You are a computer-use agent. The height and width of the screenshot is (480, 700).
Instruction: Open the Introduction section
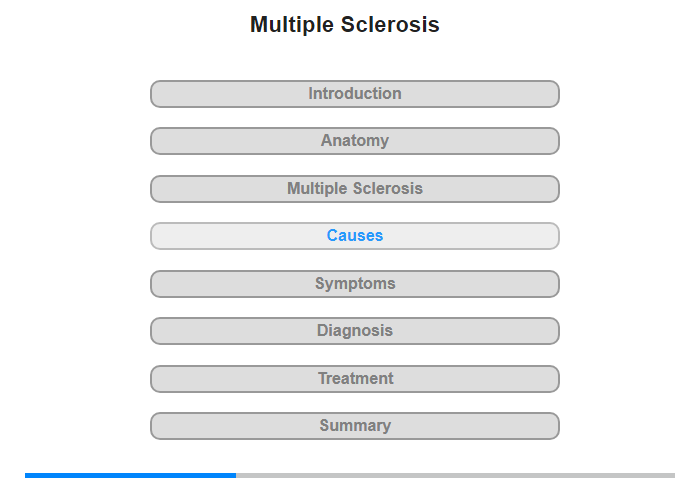click(354, 94)
